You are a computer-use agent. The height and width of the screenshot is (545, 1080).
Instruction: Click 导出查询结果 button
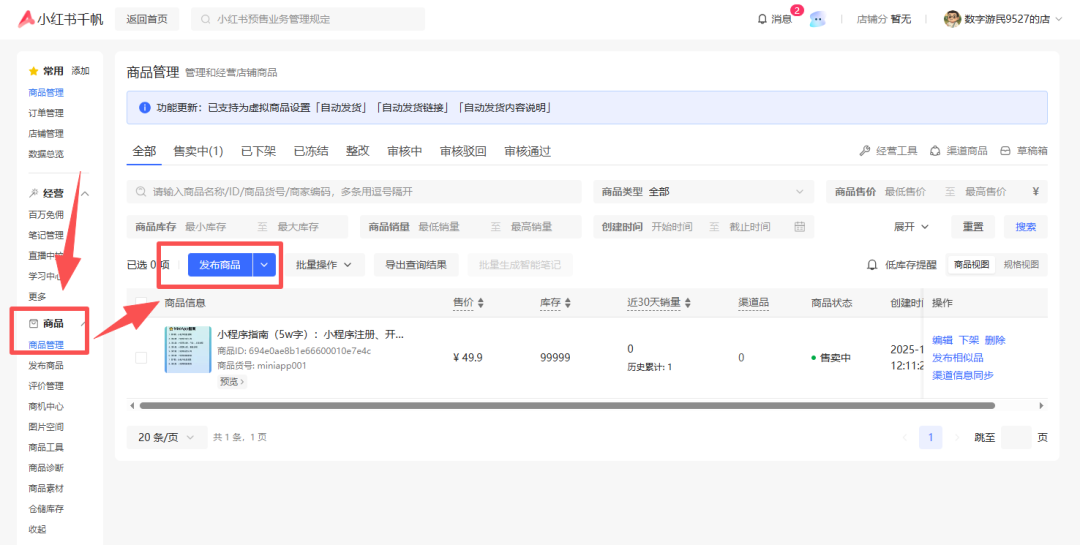tap(416, 265)
